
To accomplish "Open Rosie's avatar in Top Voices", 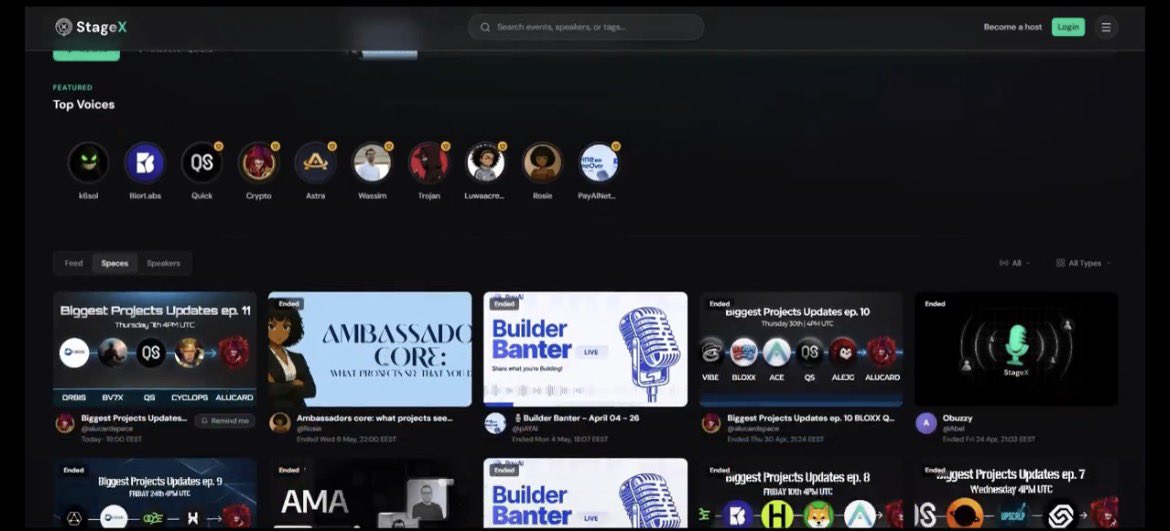I will click(542, 163).
